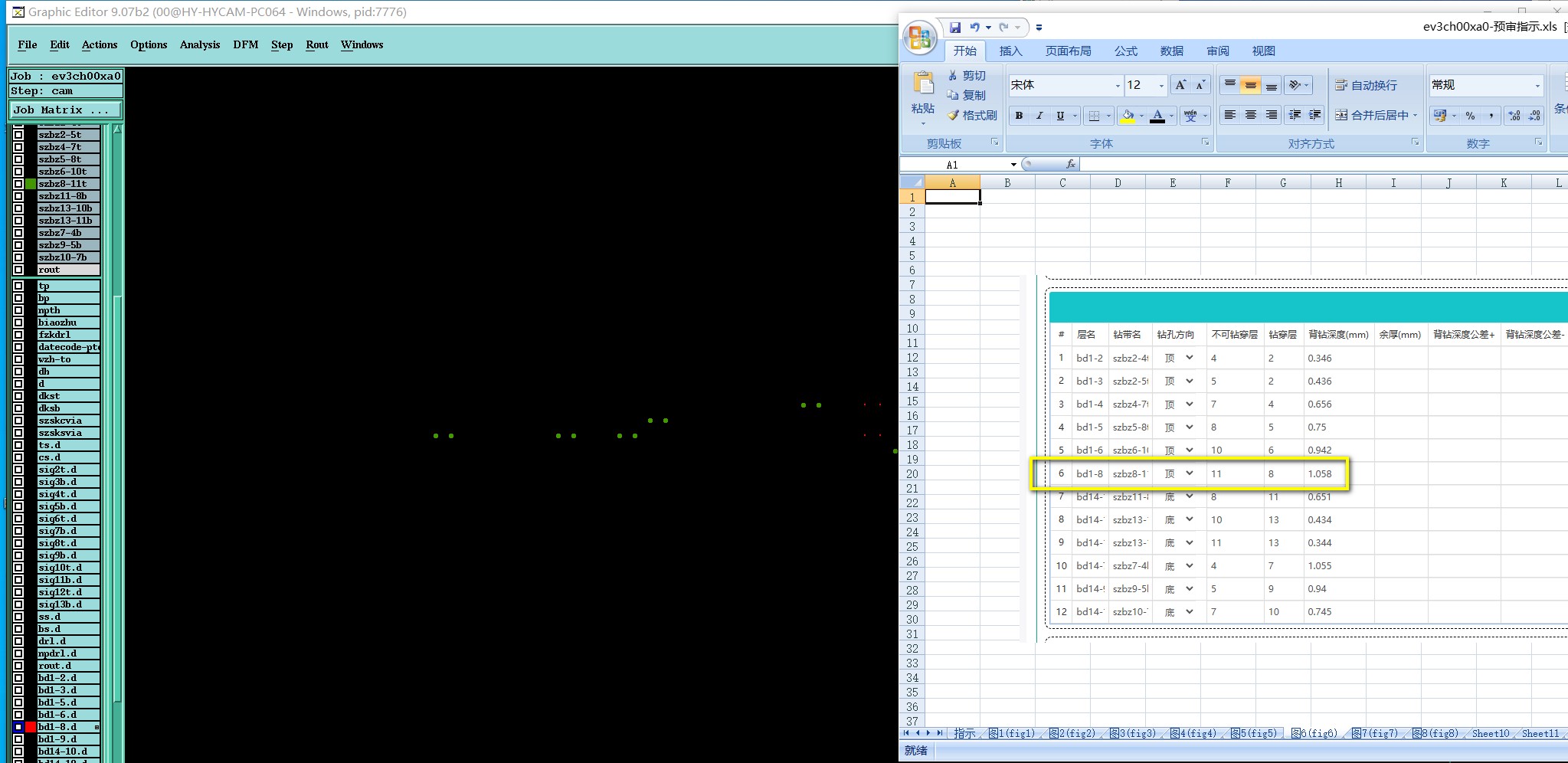The image size is (1568, 763).
Task: Click the Paste icon in Excel
Action: point(923,84)
